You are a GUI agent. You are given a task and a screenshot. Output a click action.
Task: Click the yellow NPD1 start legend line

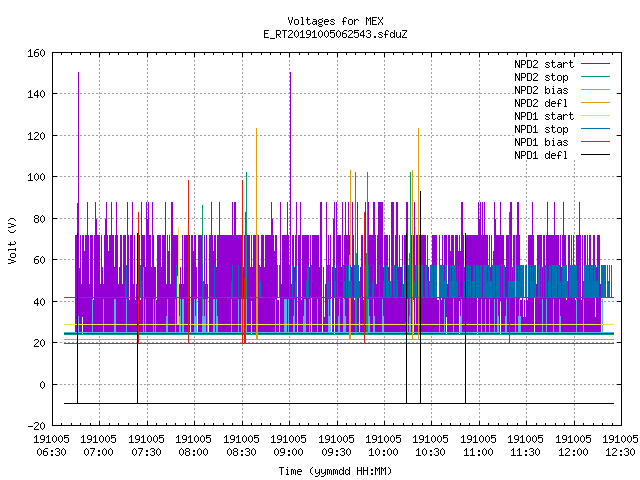click(x=595, y=116)
